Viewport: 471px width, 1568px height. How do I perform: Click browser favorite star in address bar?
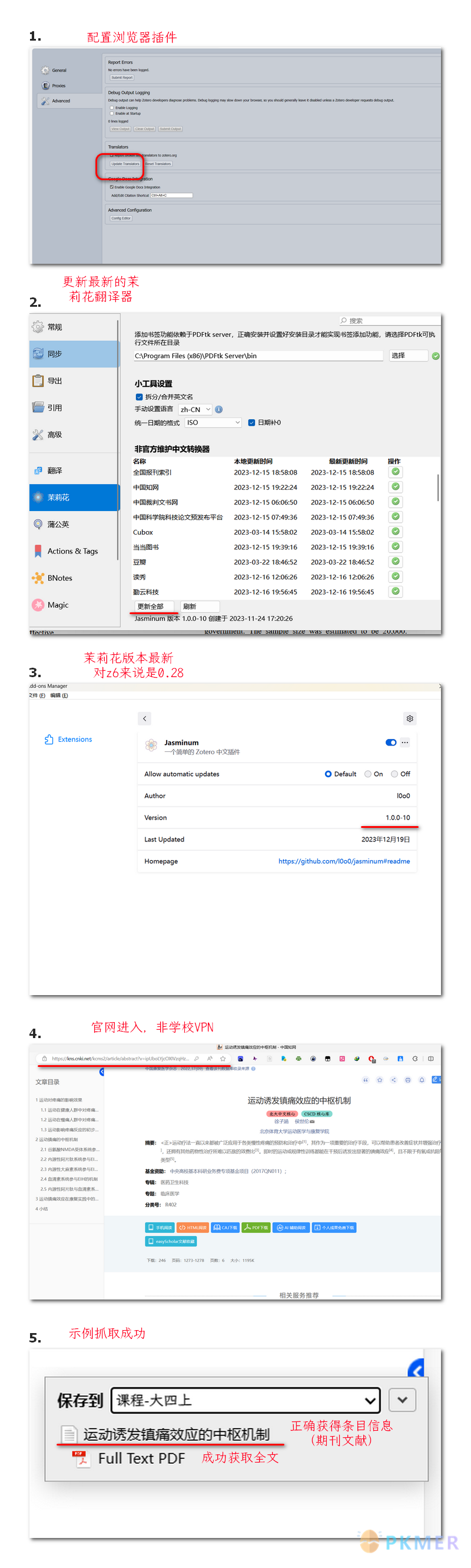[x=223, y=1059]
